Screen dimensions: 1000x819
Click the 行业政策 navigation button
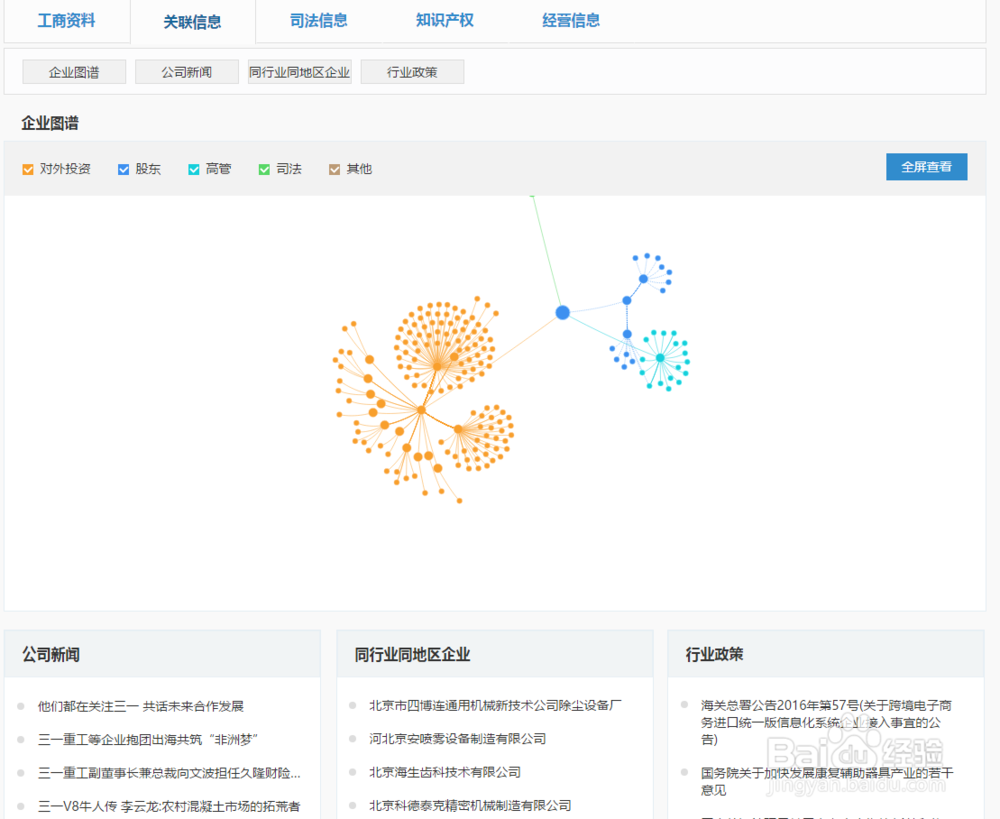[x=412, y=71]
